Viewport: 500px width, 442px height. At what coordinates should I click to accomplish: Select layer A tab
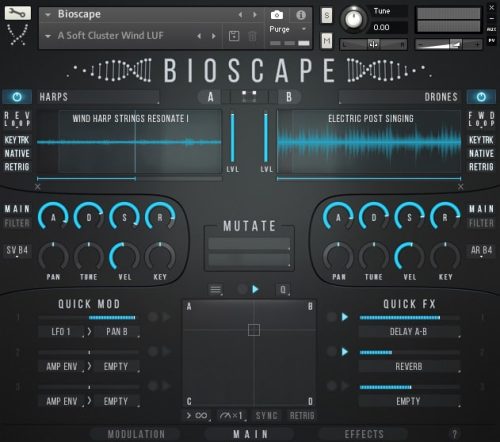(211, 97)
